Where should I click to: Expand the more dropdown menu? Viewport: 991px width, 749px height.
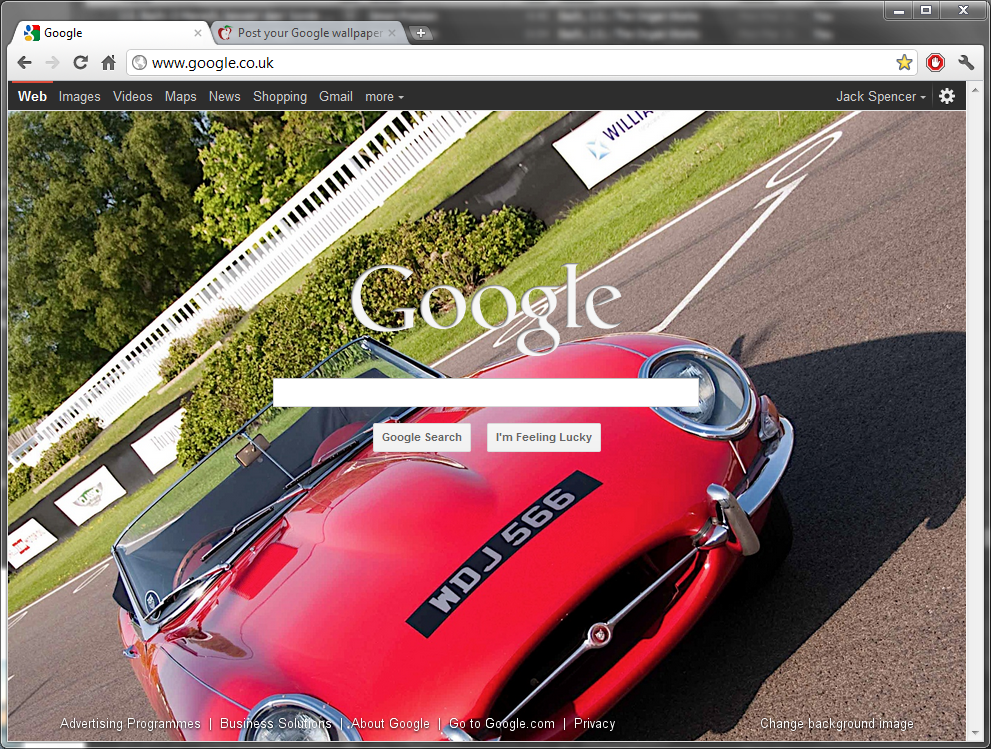384,97
